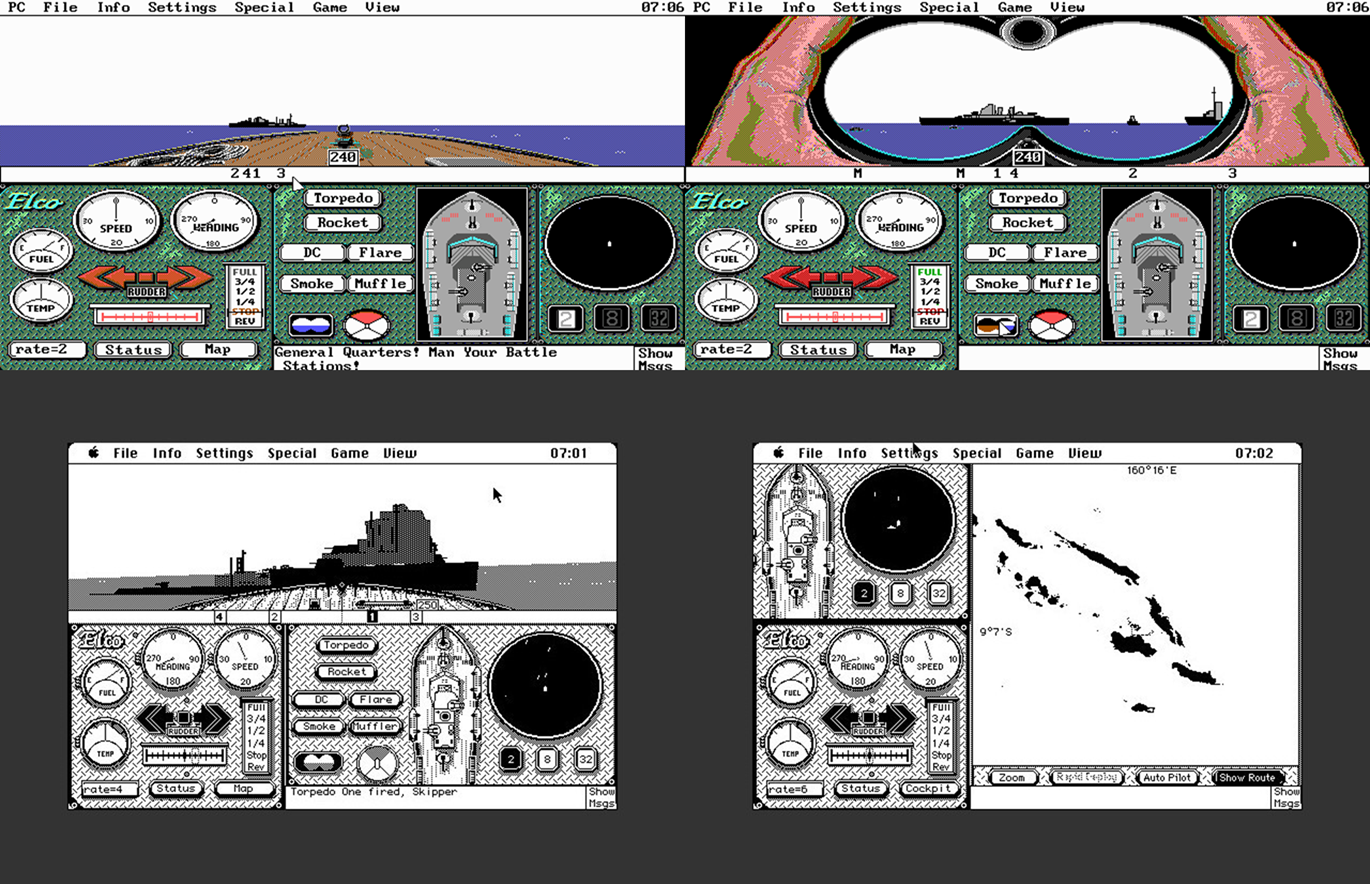
Task: Open Game menu in monochrome deck-view window
Action: [350, 453]
